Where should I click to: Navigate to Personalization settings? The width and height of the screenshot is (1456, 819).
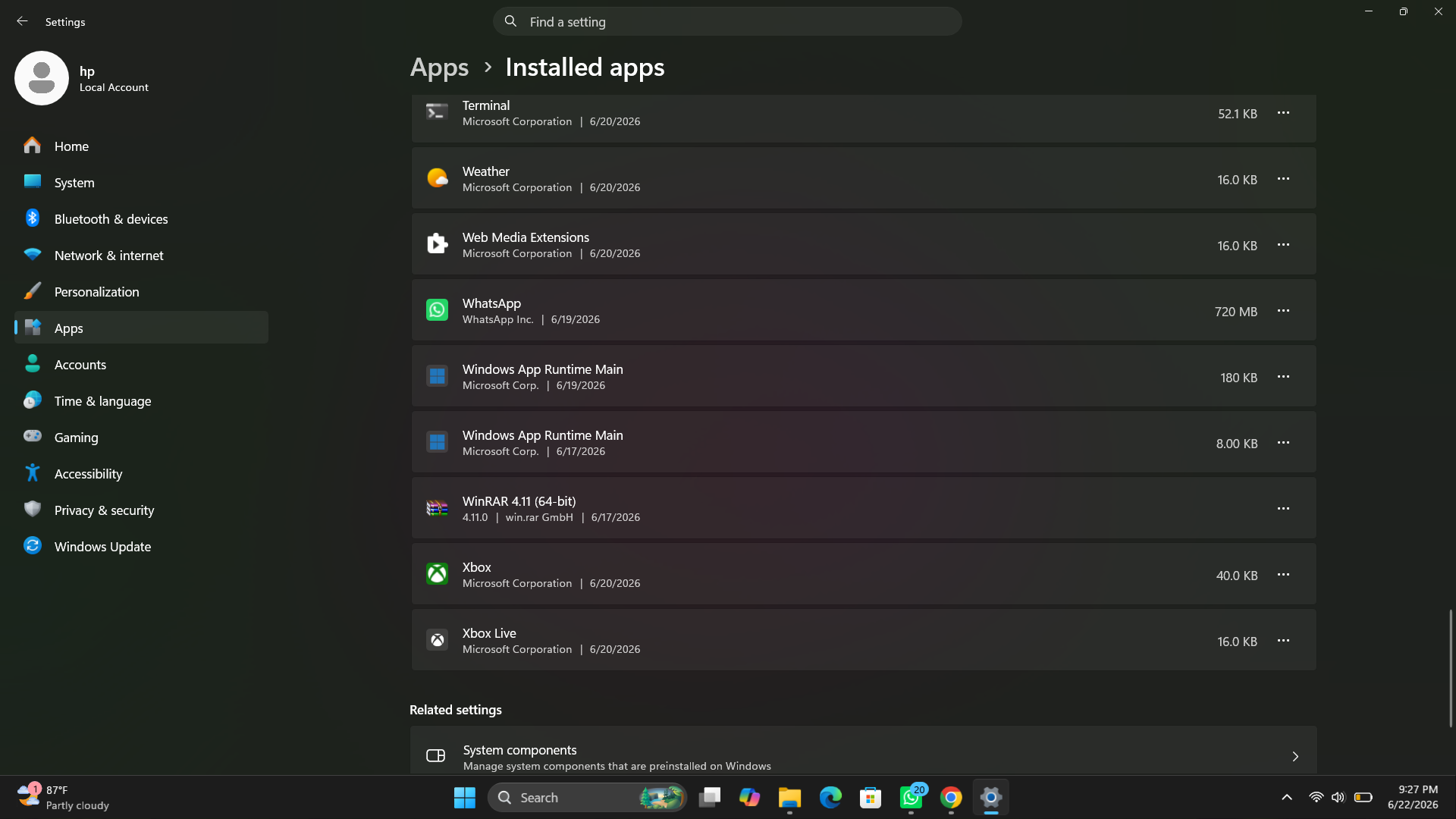(141, 291)
